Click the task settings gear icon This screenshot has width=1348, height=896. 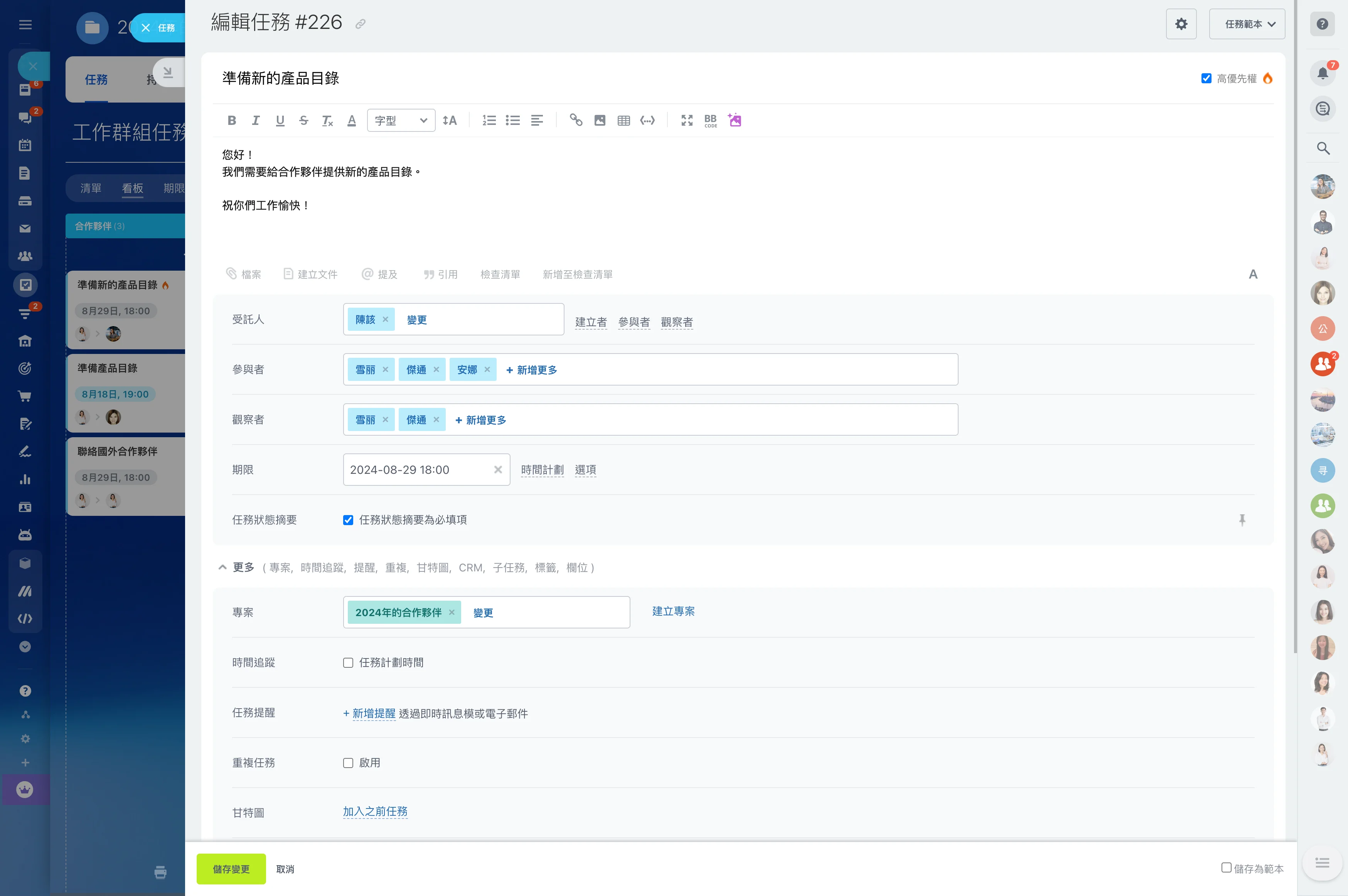[x=1181, y=24]
